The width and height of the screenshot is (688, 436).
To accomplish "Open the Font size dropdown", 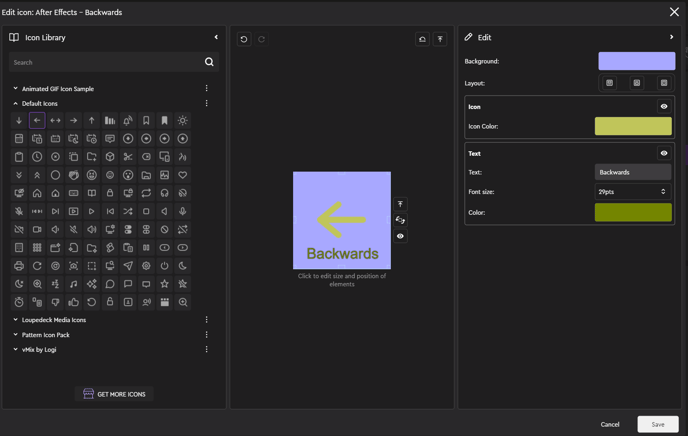I will 633,191.
